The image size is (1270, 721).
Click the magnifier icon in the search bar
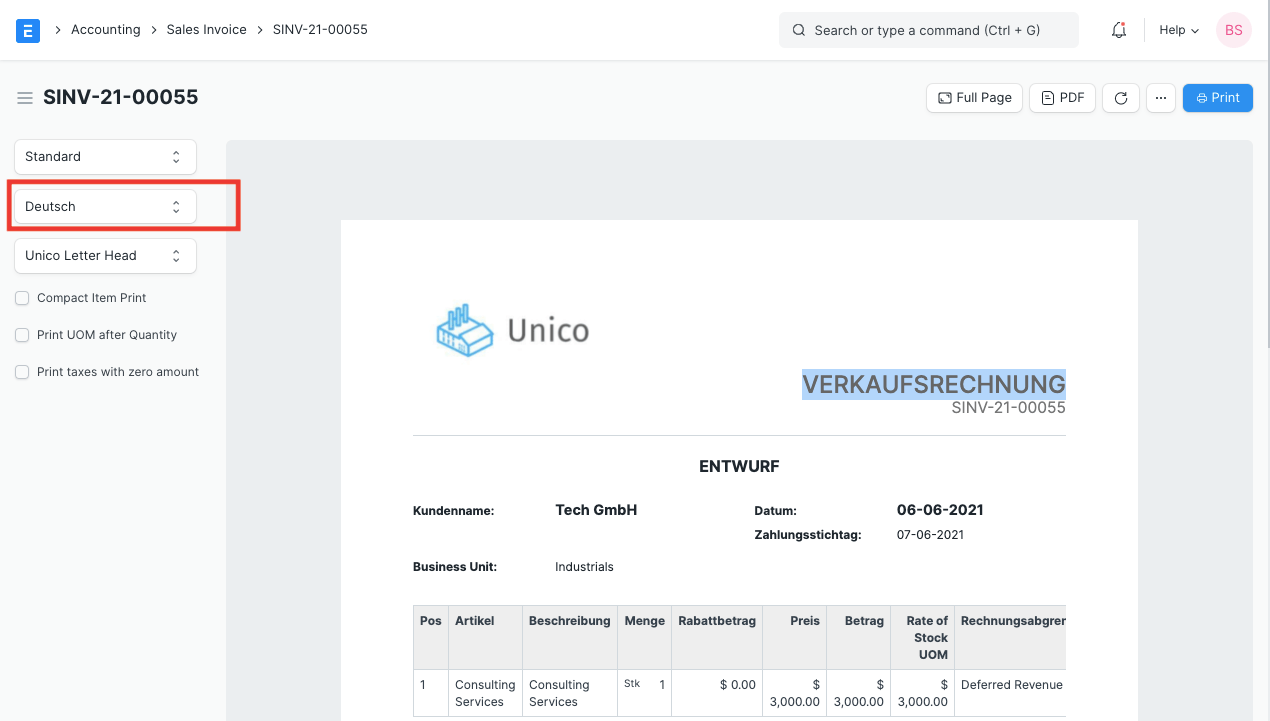click(798, 30)
